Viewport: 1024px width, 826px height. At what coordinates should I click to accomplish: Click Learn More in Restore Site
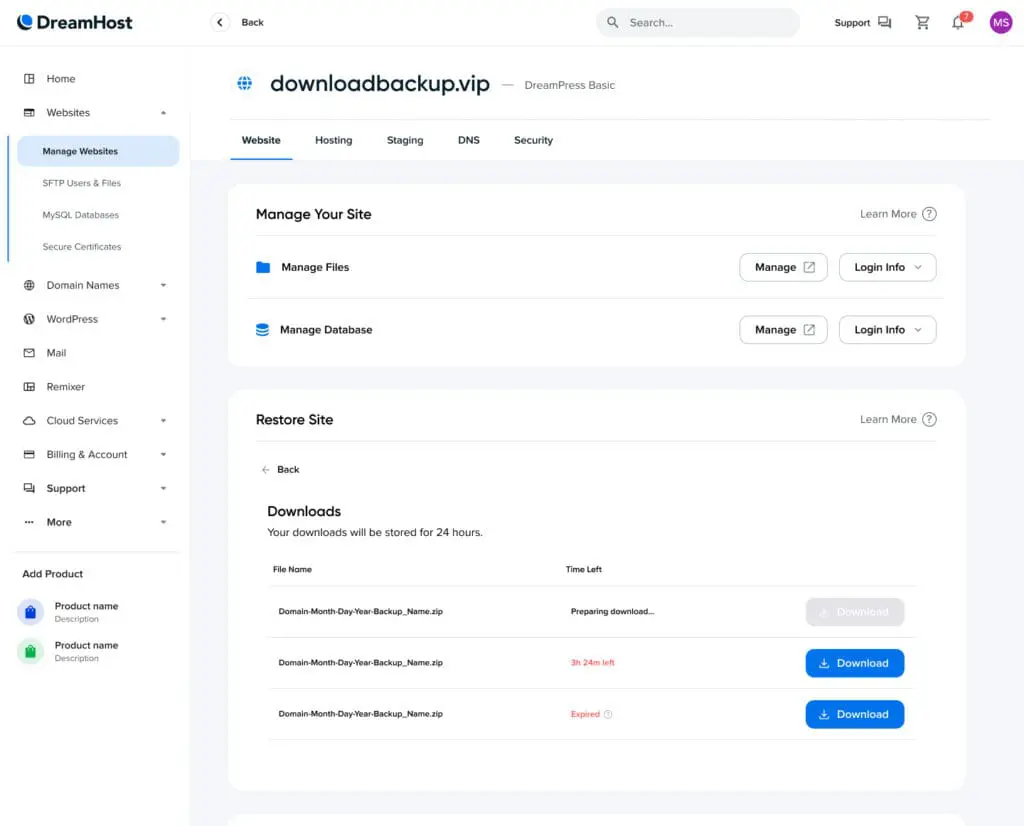click(x=888, y=419)
